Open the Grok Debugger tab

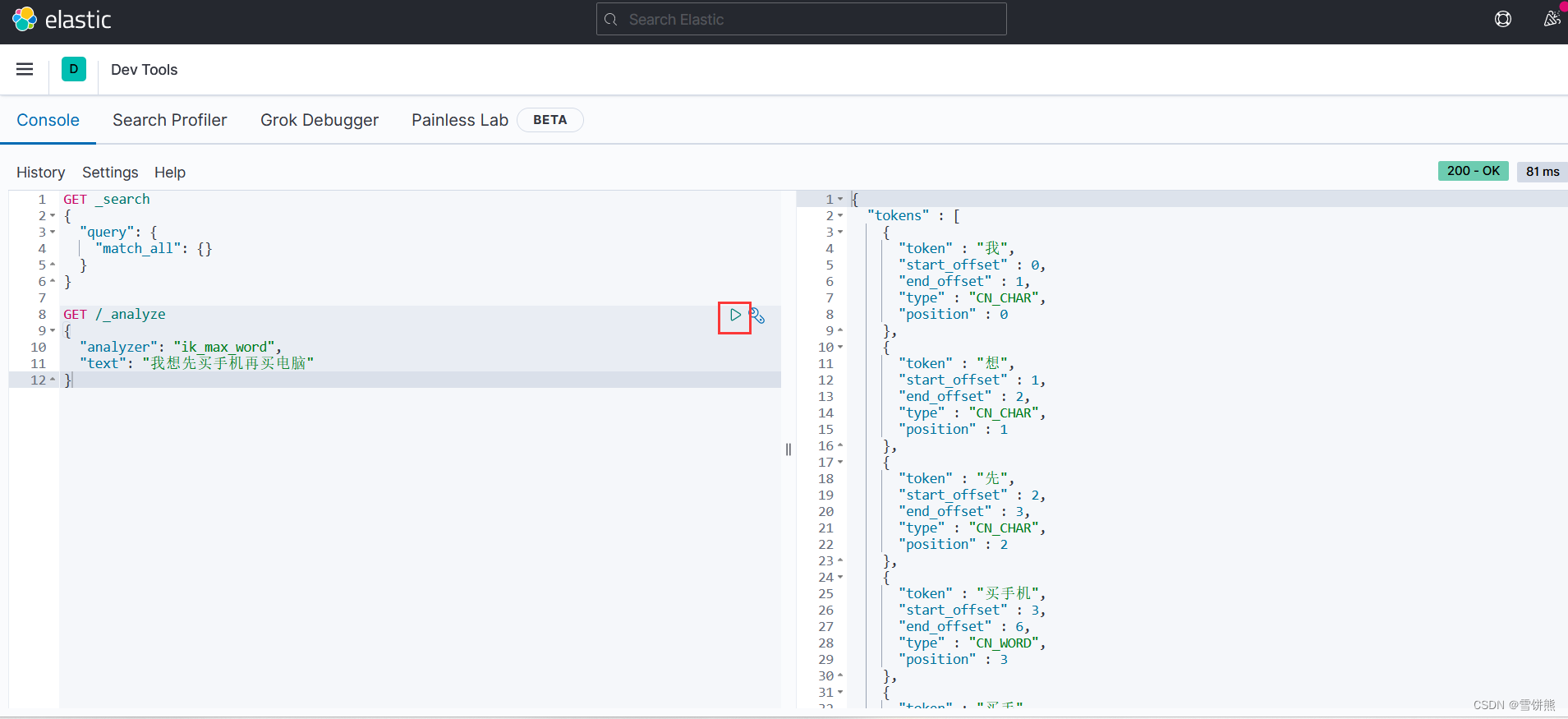[x=320, y=120]
